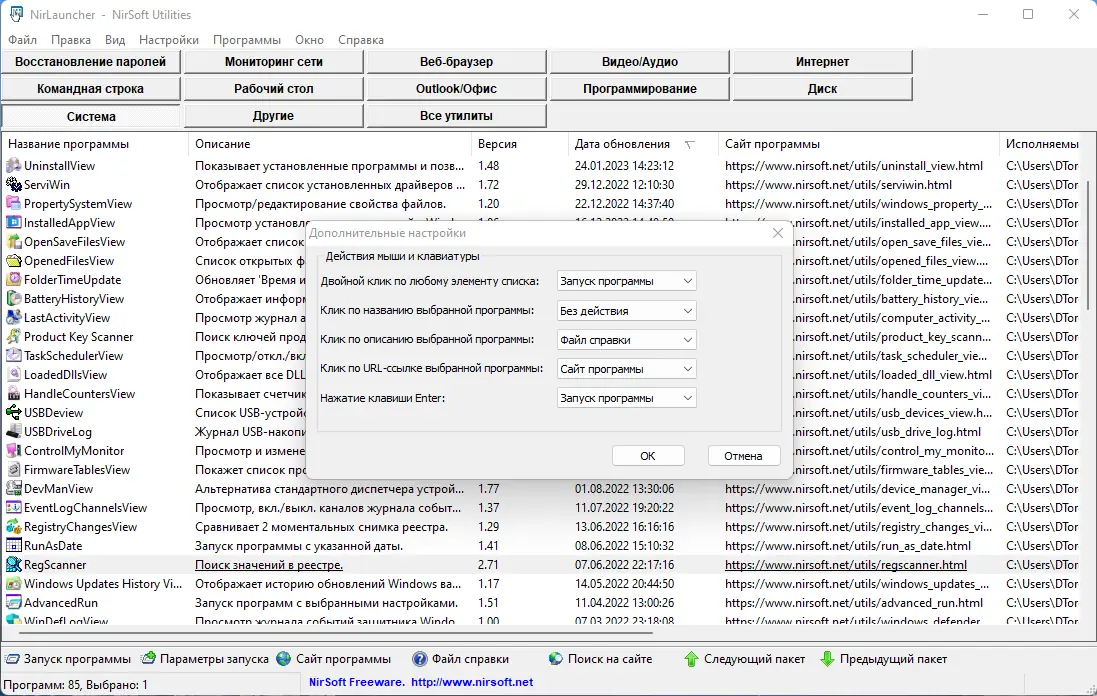Click the Файл справки help icon
Viewport: 1097px width, 696px height.
[420, 659]
